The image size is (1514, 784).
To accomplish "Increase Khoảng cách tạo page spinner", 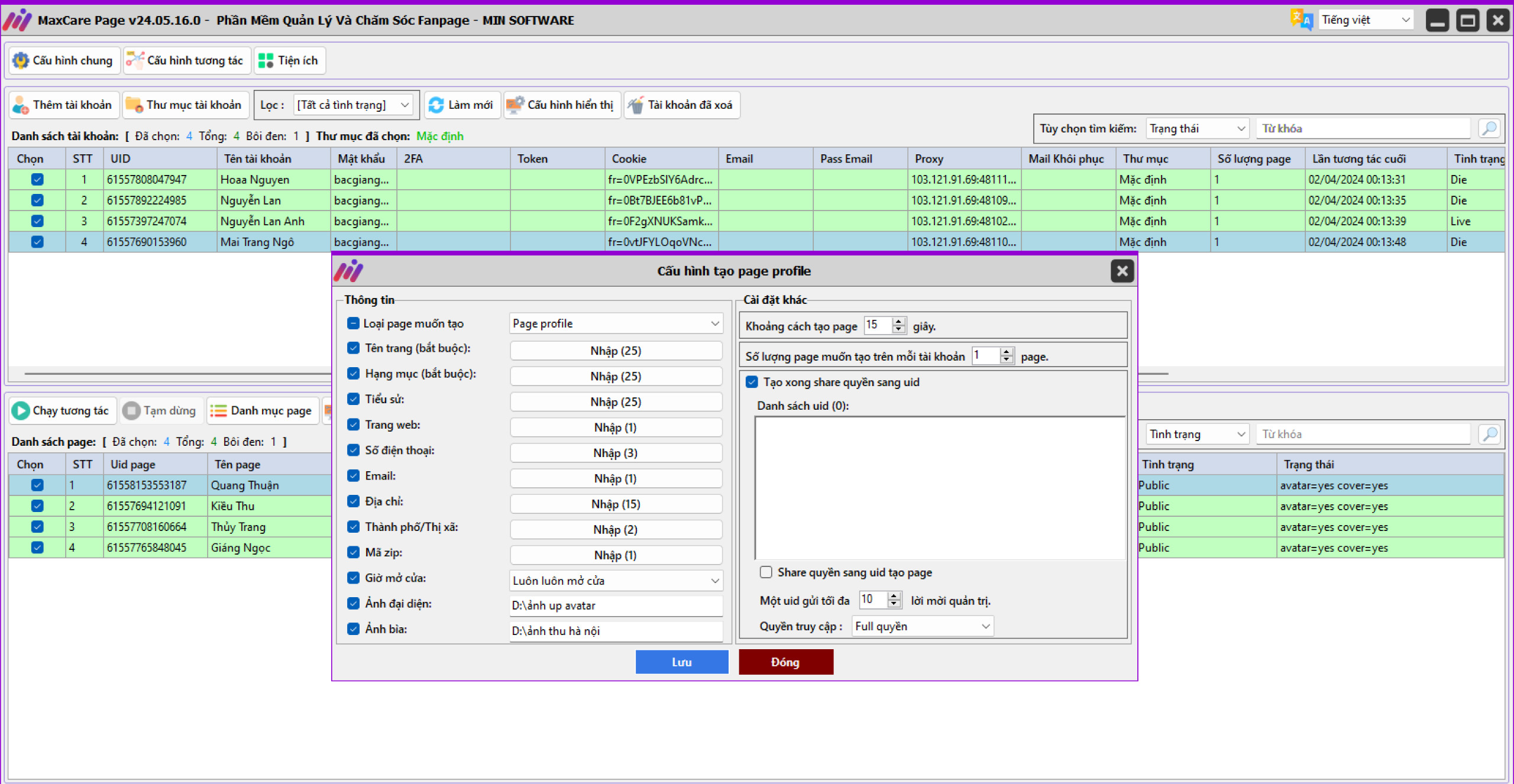I will (x=899, y=322).
